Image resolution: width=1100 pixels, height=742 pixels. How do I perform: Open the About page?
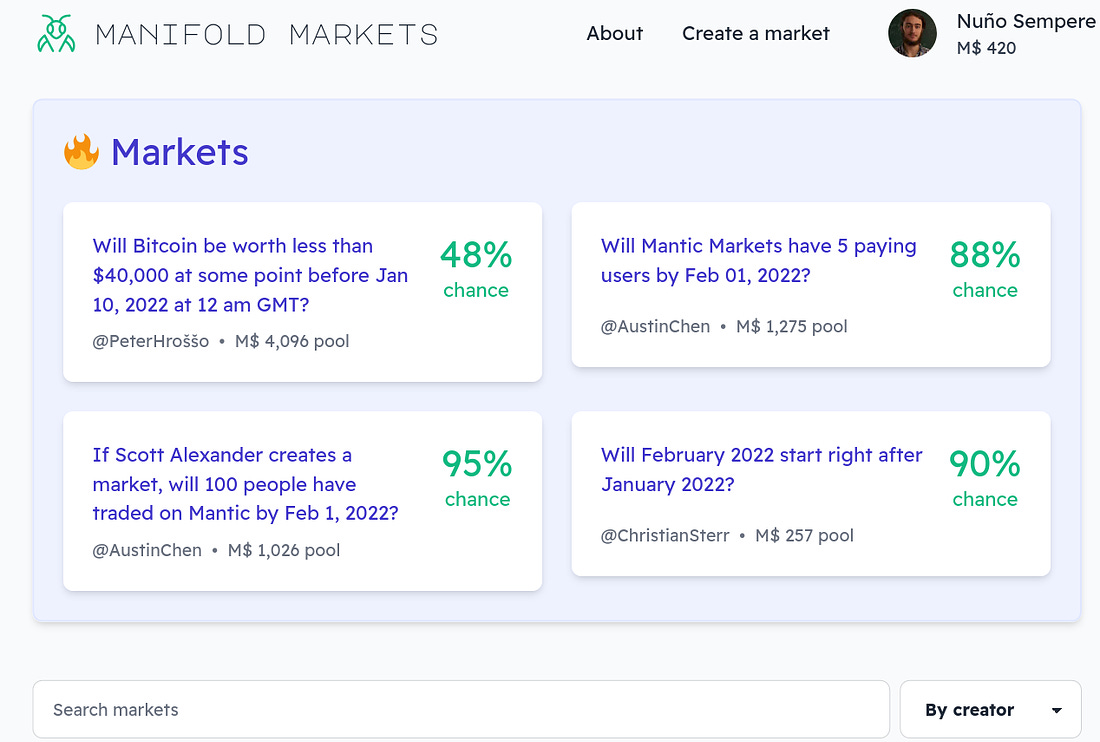click(614, 34)
